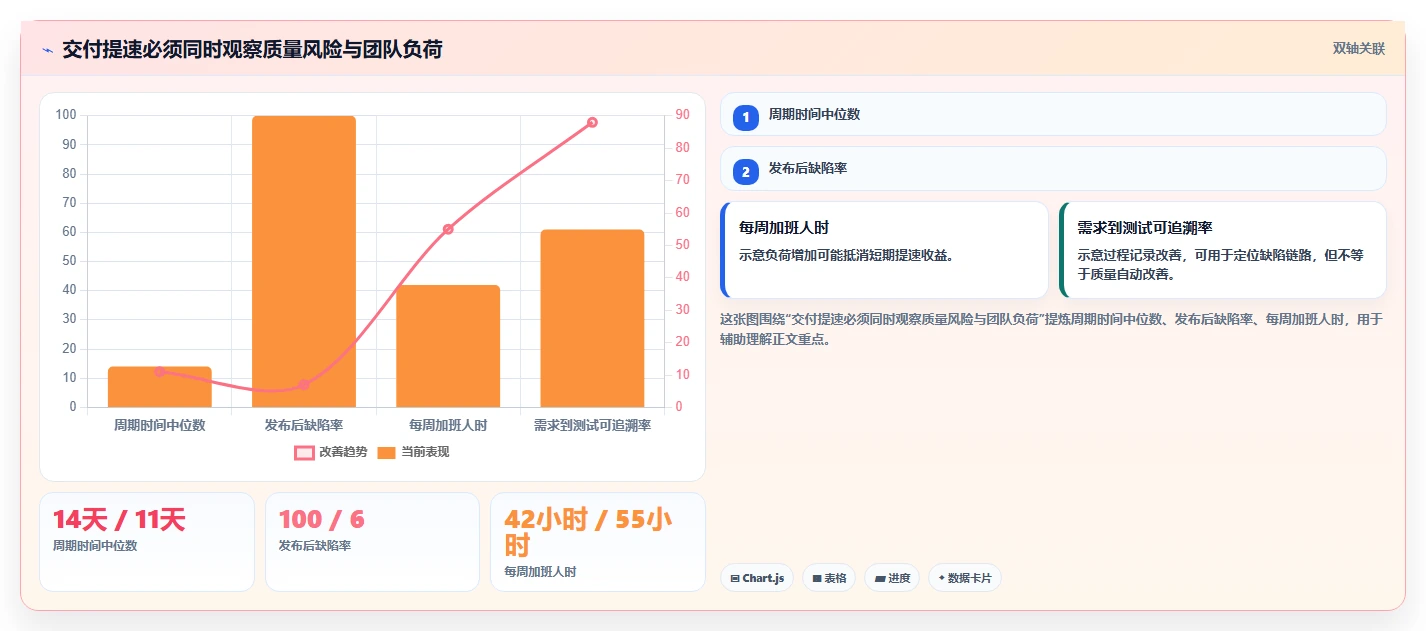The width and height of the screenshot is (1426, 631).
Task: Click the 每周加班人时 orange bar
Action: [448, 346]
